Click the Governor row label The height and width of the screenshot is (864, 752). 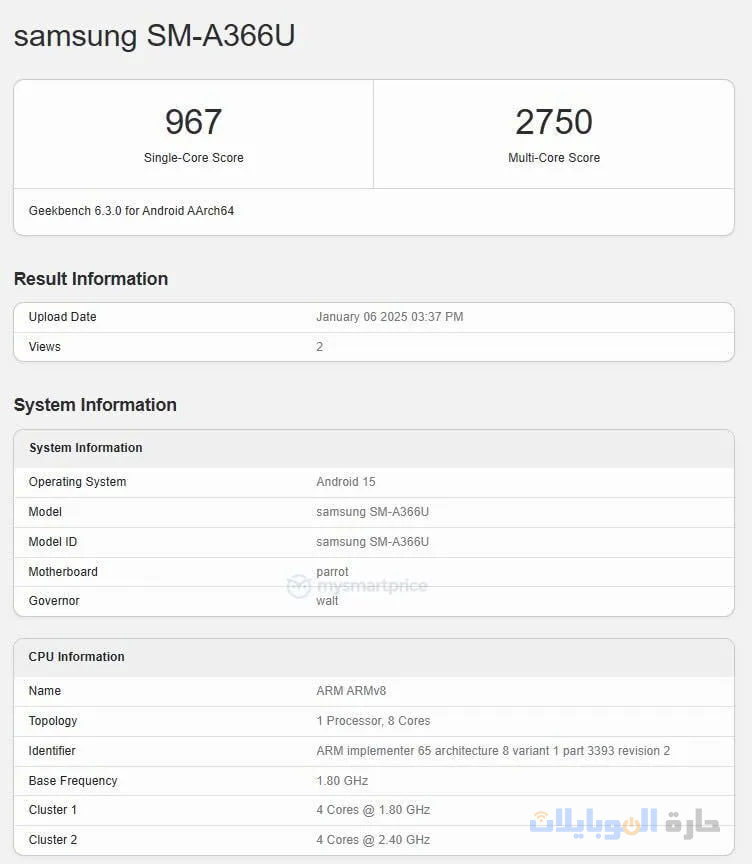54,601
